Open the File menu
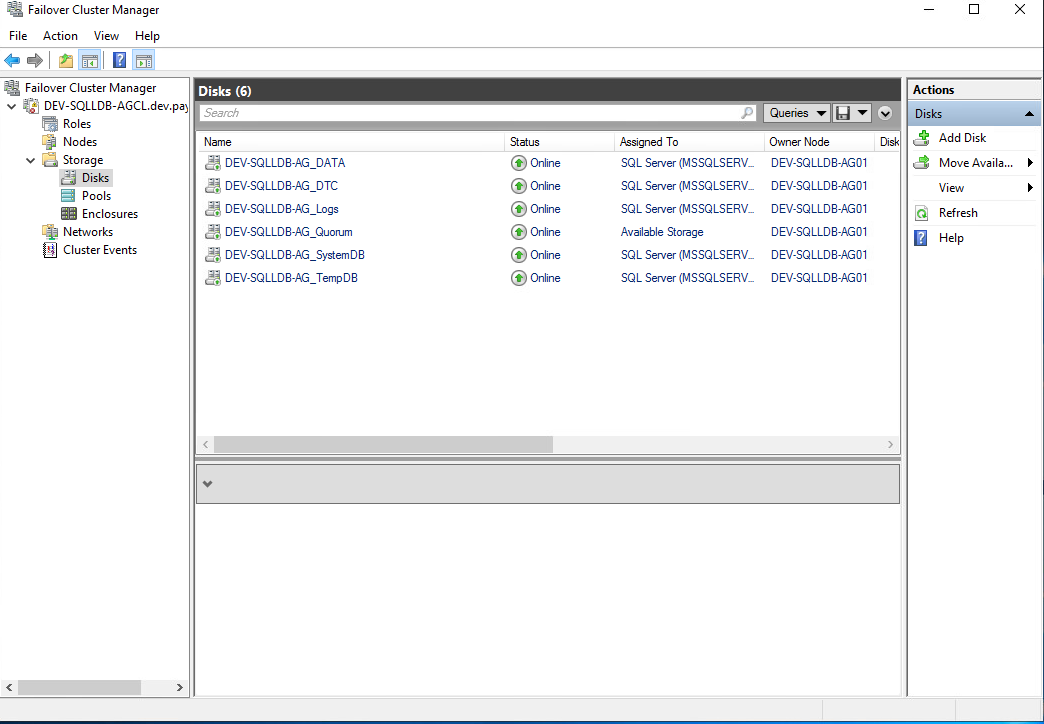This screenshot has height=724, width=1044. tap(18, 36)
